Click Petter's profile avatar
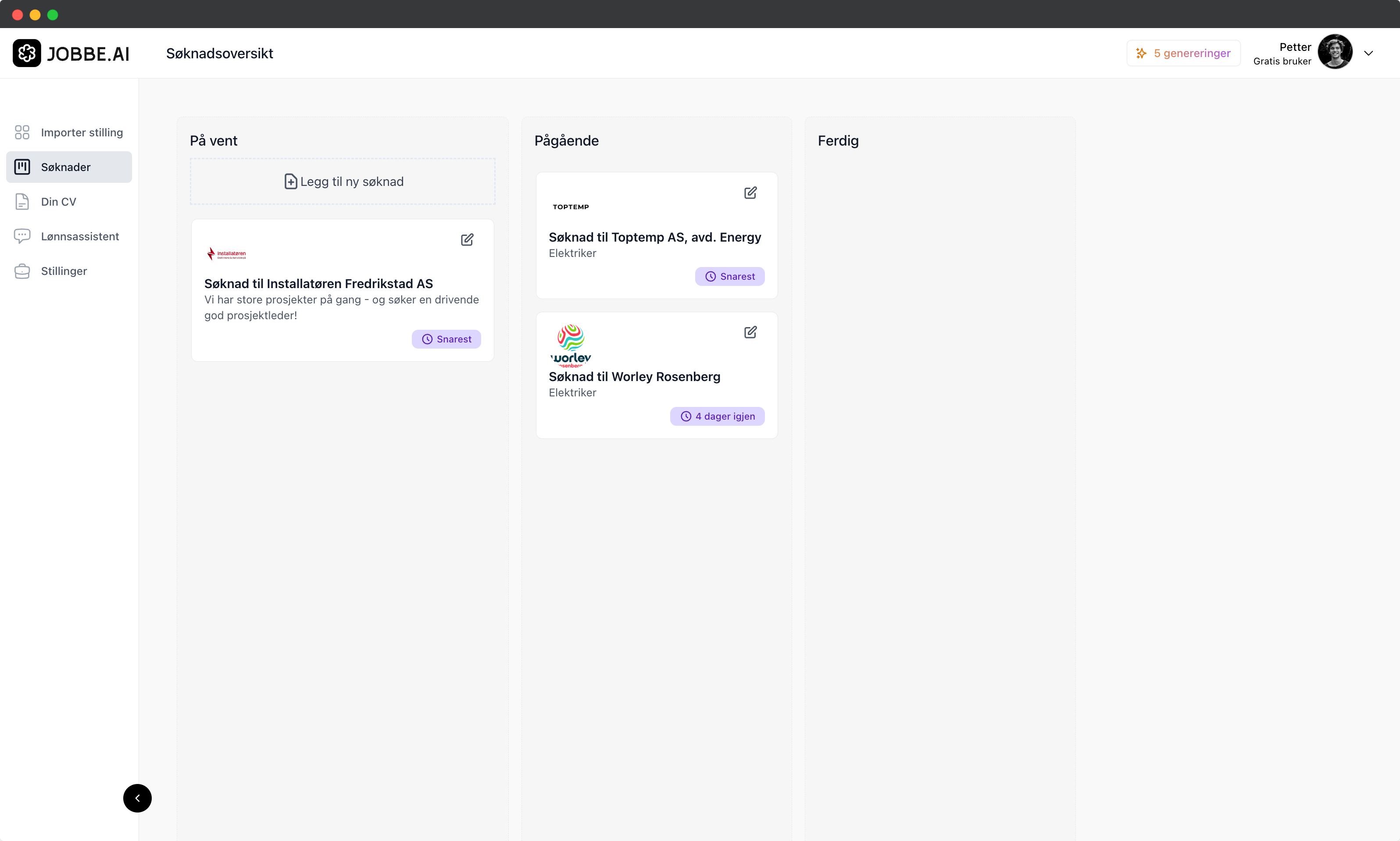This screenshot has height=841, width=1400. (x=1335, y=52)
